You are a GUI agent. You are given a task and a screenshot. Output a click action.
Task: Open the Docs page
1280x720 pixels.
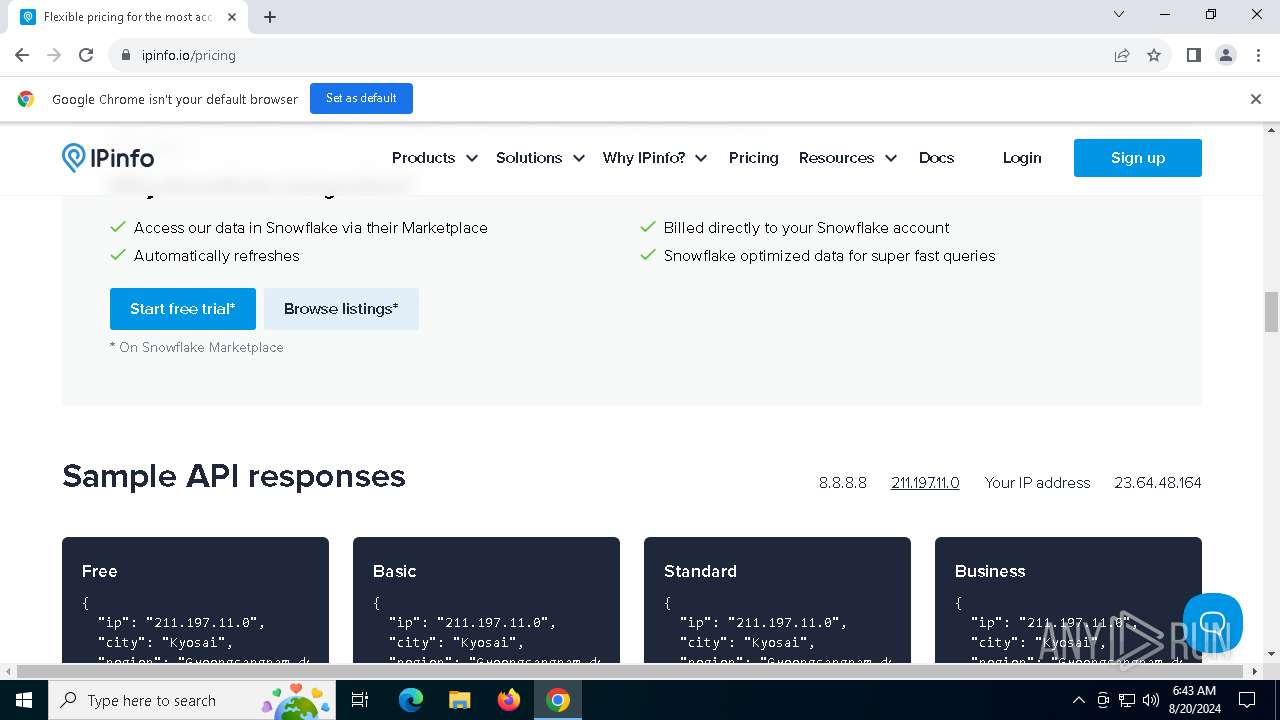[x=936, y=158]
